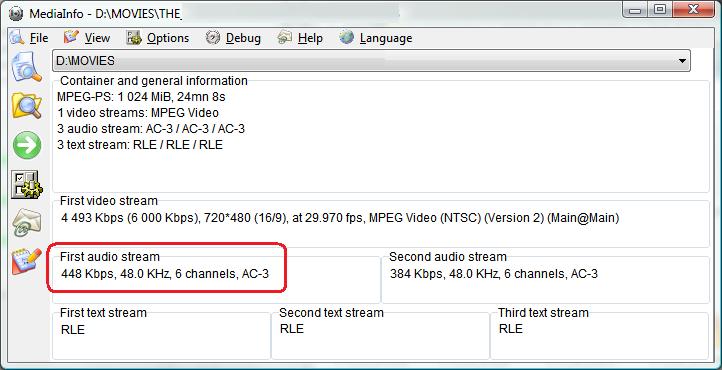This screenshot has height=370, width=722.
Task: Expand the D:\MOVIES file path dropdown arrow
Action: coord(682,61)
